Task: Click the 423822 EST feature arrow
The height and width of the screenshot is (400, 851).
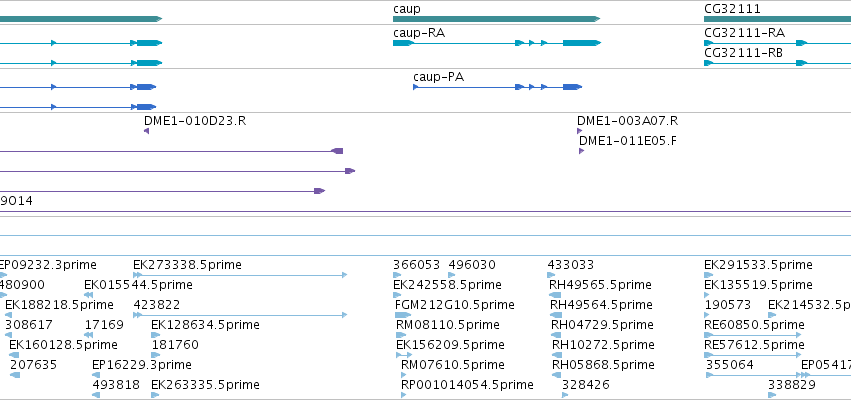Action: [x=240, y=315]
